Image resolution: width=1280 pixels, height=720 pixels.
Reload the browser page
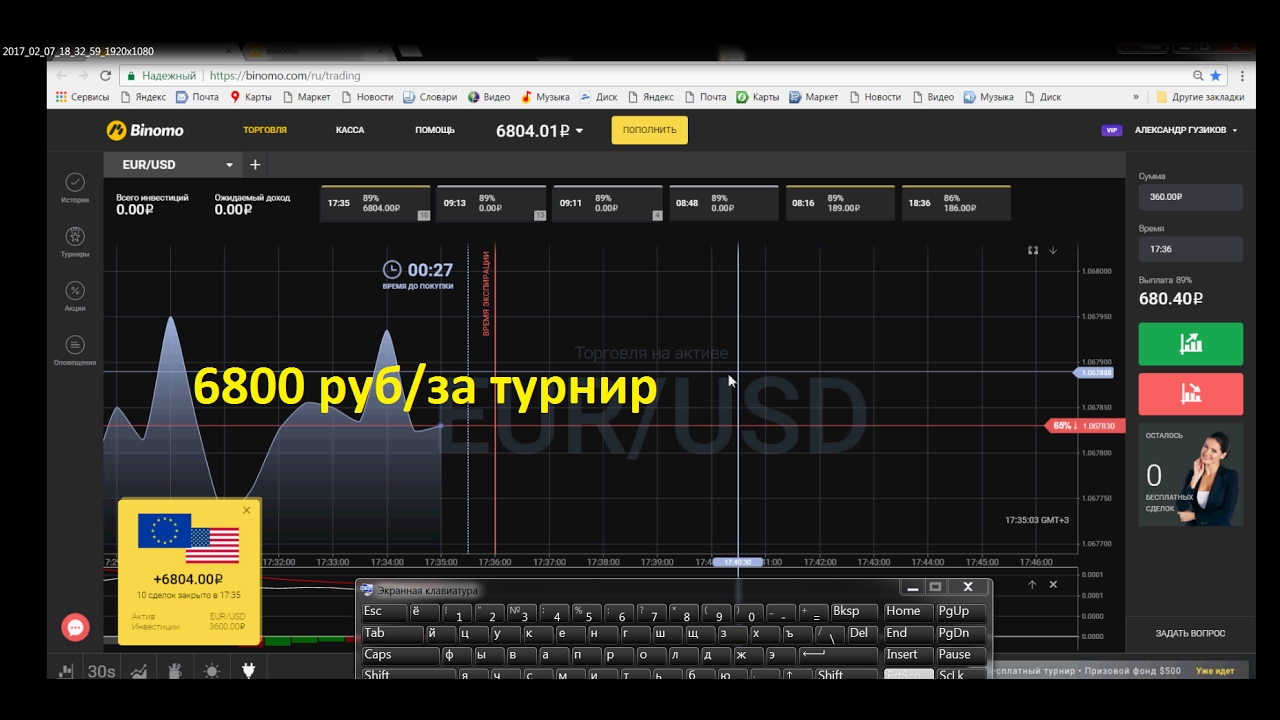click(x=105, y=75)
